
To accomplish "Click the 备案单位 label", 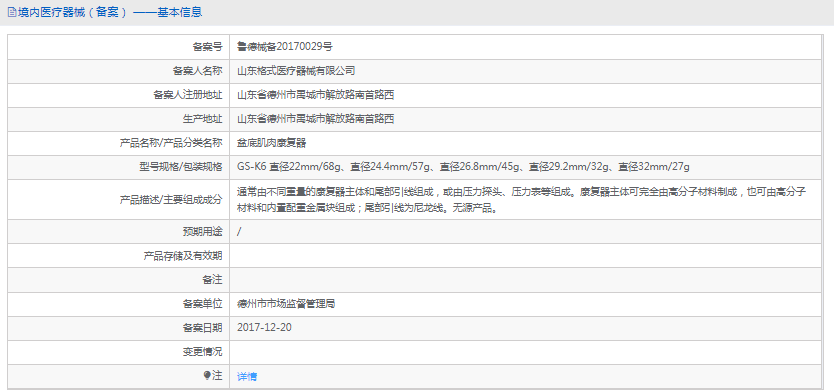I will coord(203,304).
